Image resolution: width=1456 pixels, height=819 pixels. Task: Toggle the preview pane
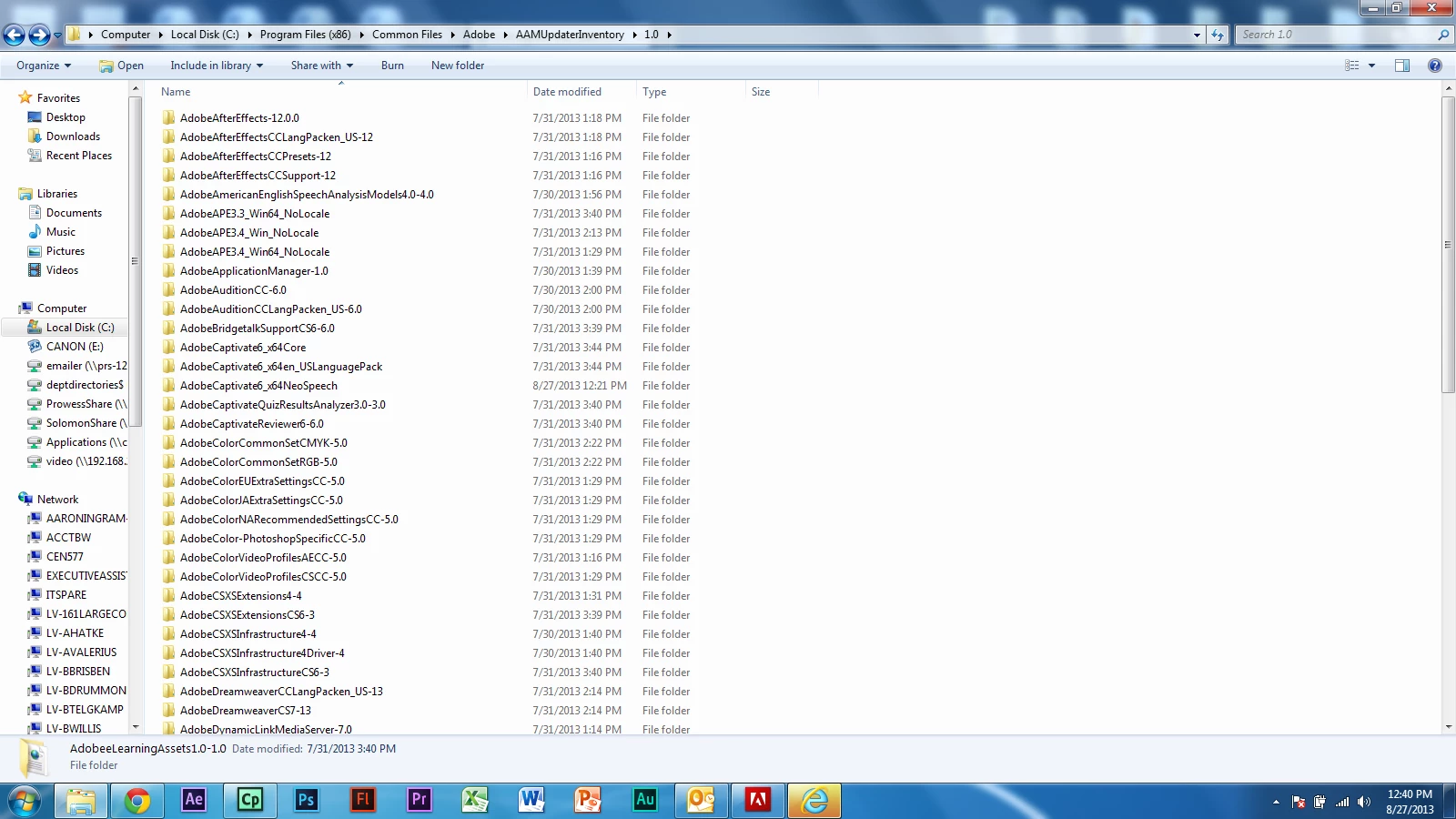coord(1402,66)
